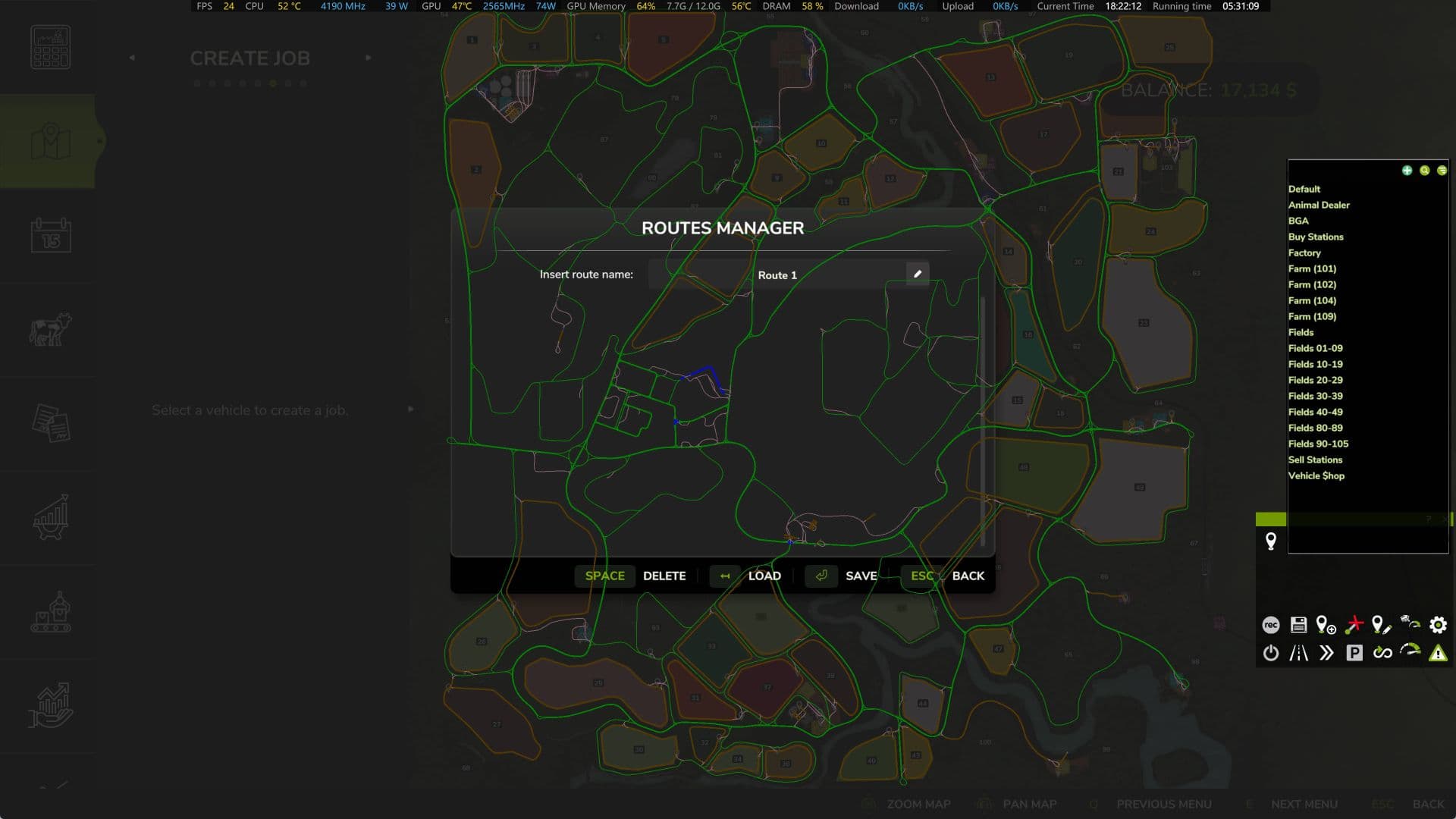Click the road lanes icon
Viewport: 1456px width, 819px height.
pos(1298,653)
